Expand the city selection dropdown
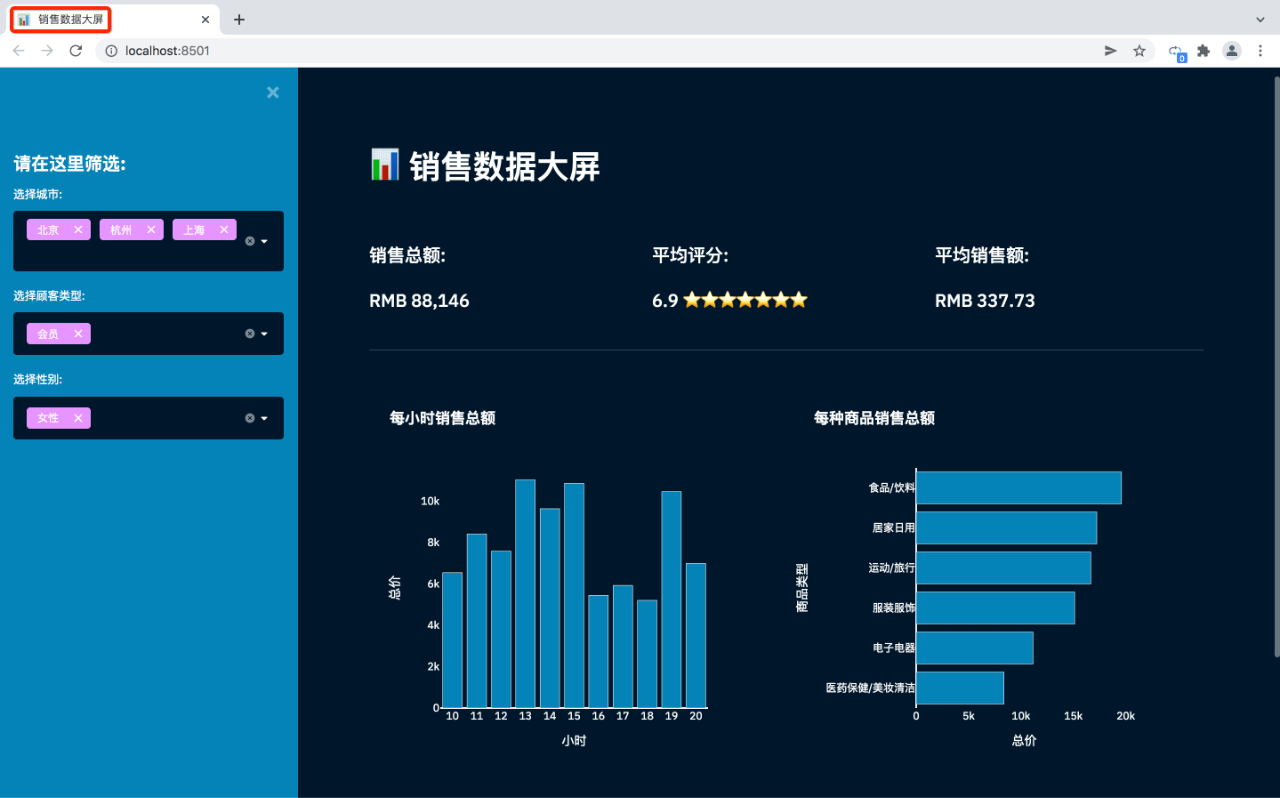The width and height of the screenshot is (1280, 798). (x=265, y=241)
